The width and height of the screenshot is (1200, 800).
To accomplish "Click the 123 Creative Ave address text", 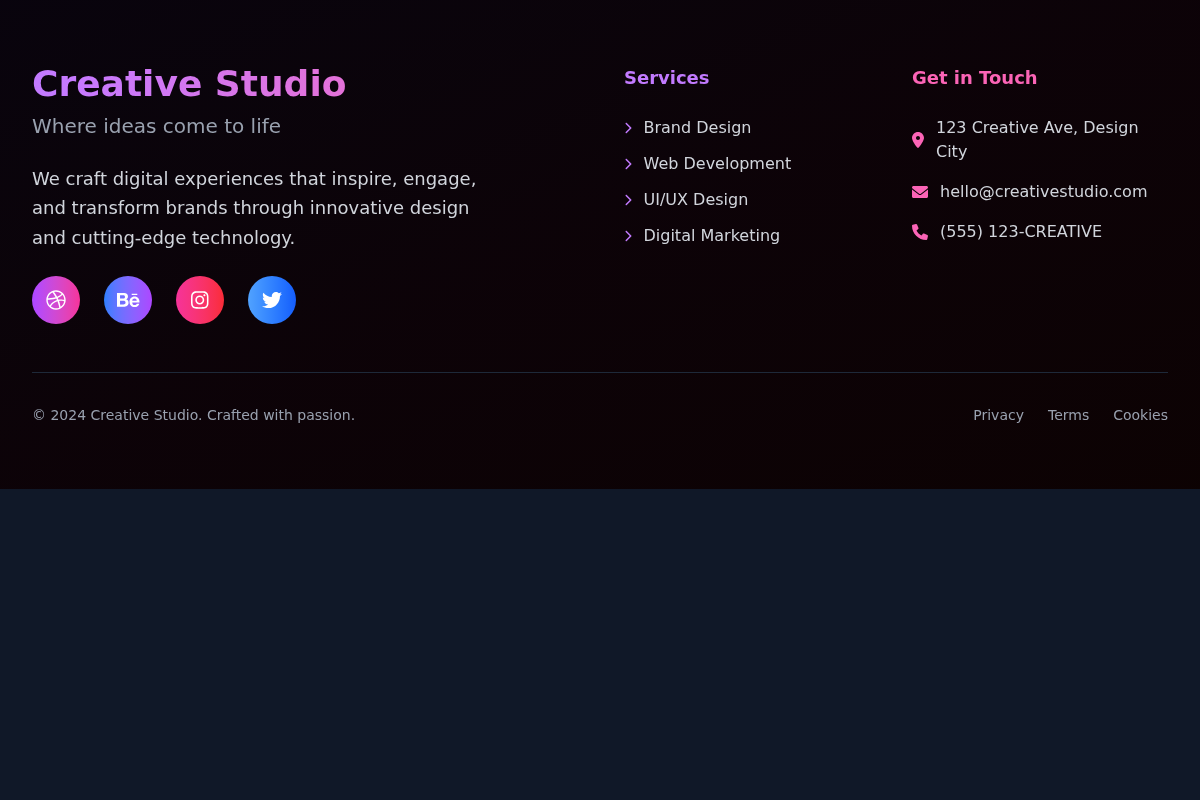I will click(1037, 140).
